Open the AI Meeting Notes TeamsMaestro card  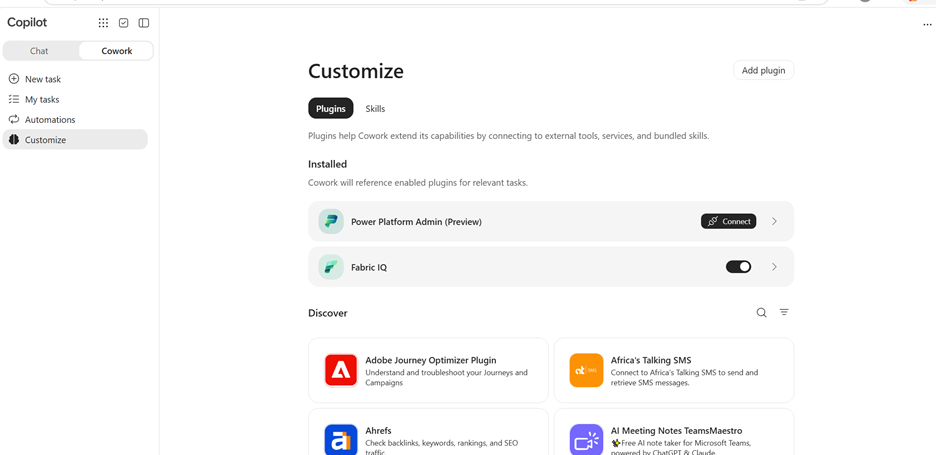(x=674, y=433)
